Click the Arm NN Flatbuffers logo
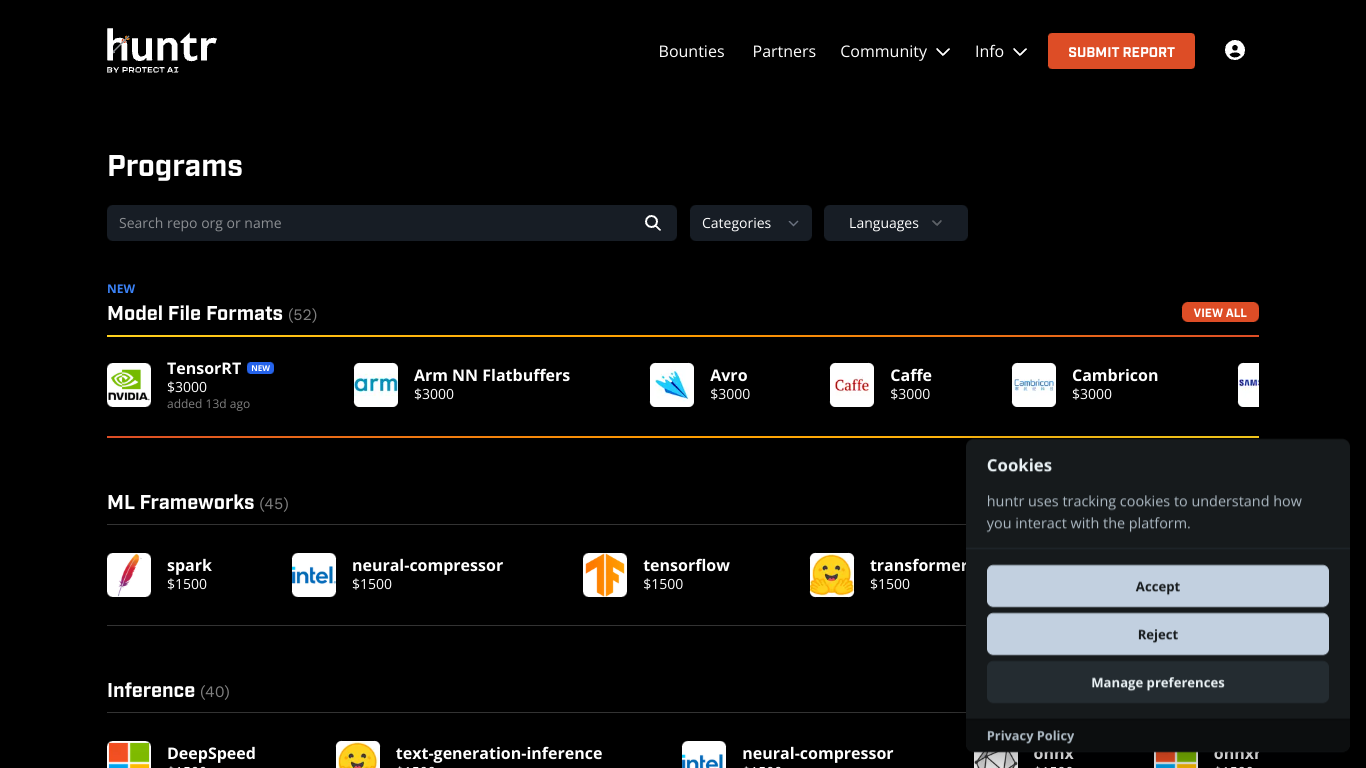 376,385
